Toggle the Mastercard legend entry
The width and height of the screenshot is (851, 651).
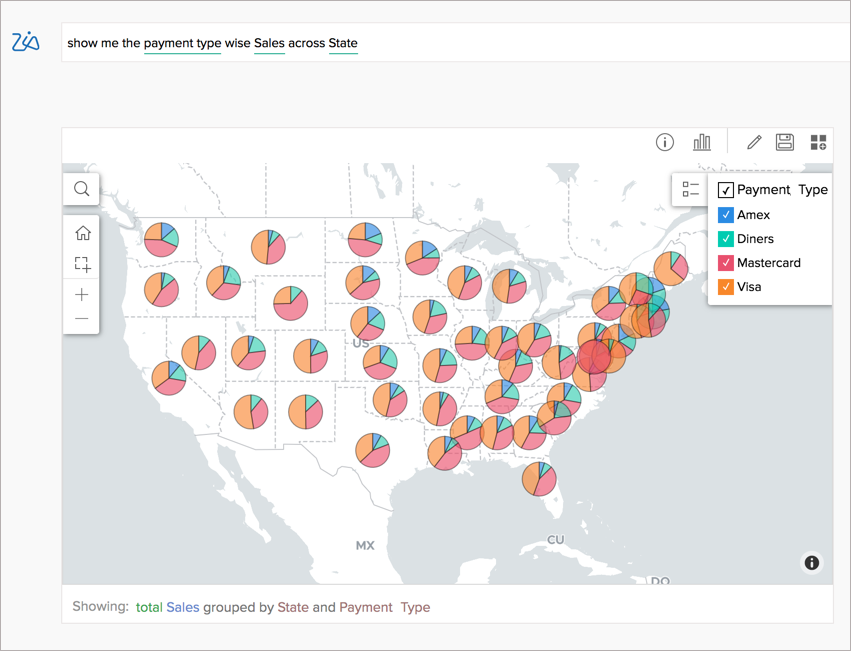point(724,262)
